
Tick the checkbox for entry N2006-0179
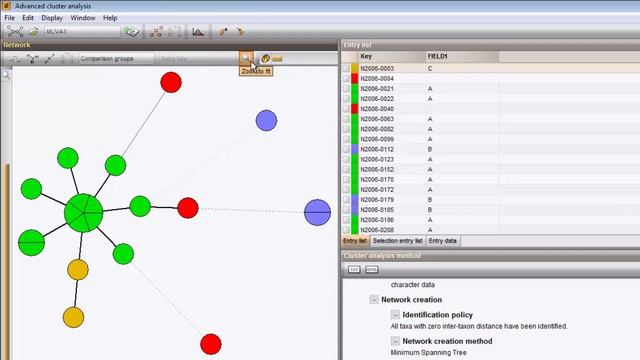tap(346, 200)
